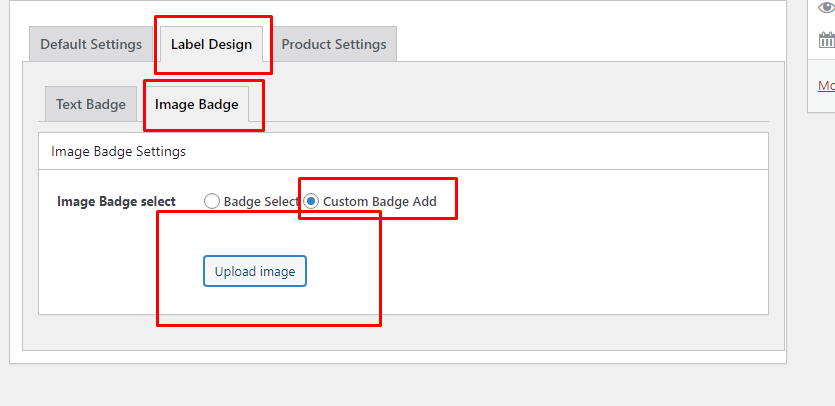This screenshot has width=835, height=406.
Task: Click the 'Settings' word in Default Settings tab
Action: click(x=116, y=44)
